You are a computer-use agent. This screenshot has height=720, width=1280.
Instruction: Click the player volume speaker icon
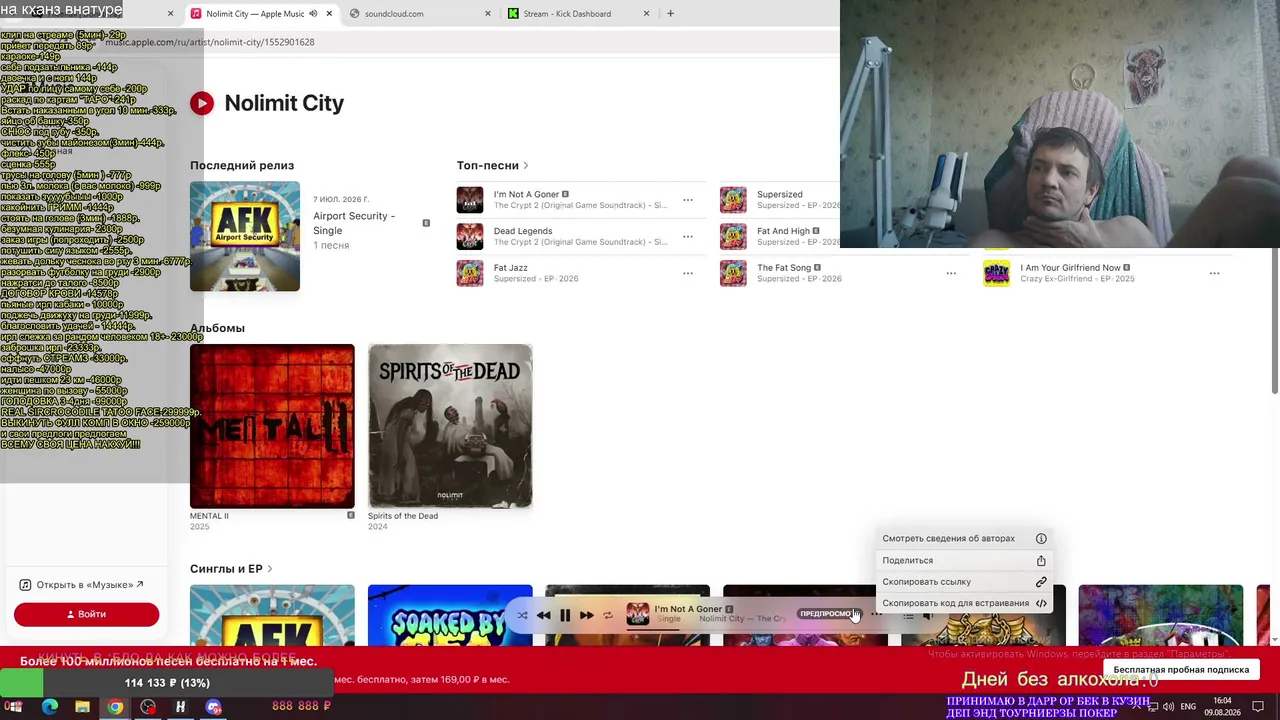pyautogui.click(x=928, y=616)
